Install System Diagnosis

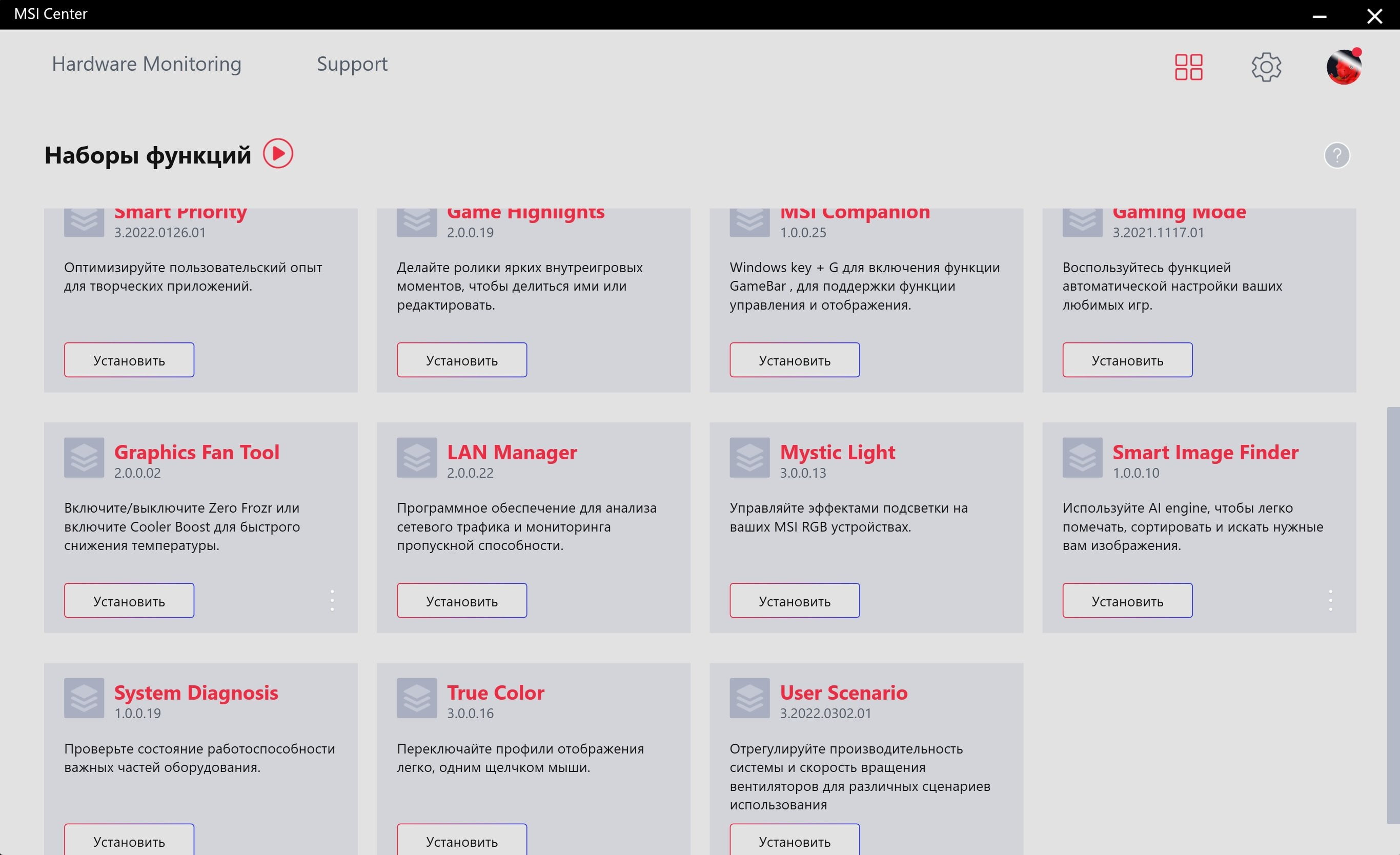pyautogui.click(x=129, y=840)
